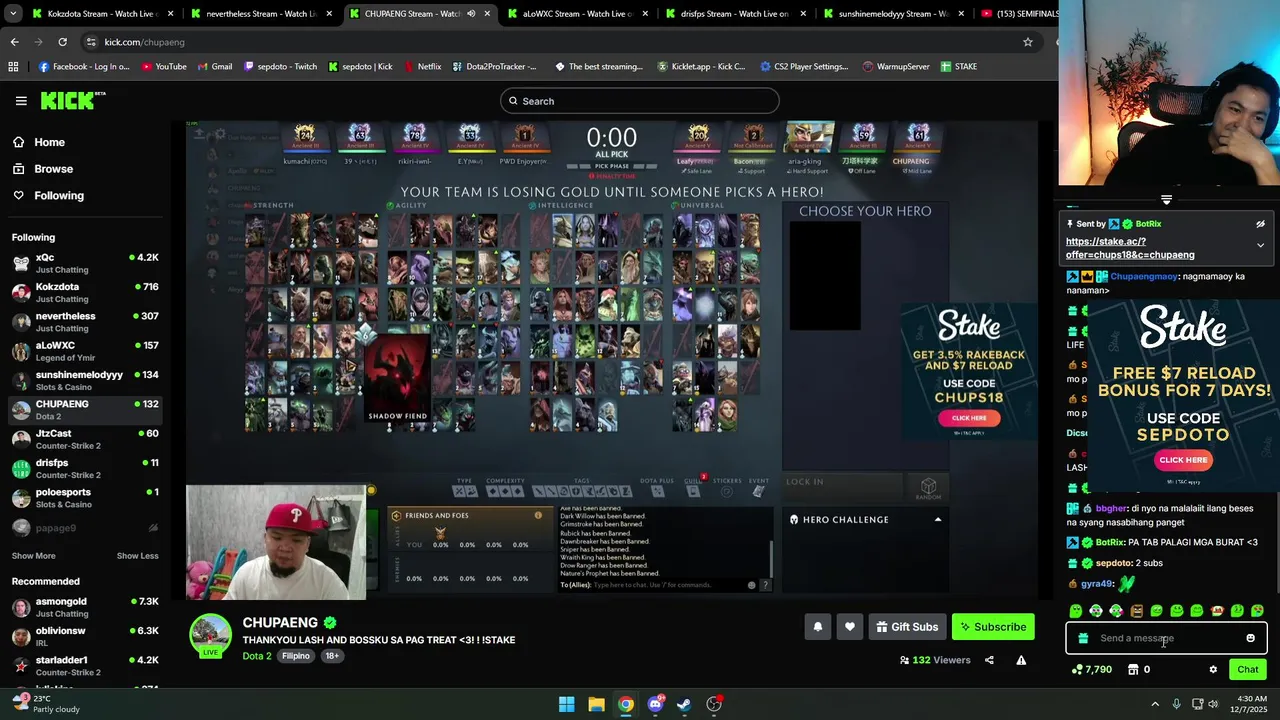The image size is (1280, 720).
Task: Mute the CHUPAENG tab audio icon
Action: tap(471, 14)
